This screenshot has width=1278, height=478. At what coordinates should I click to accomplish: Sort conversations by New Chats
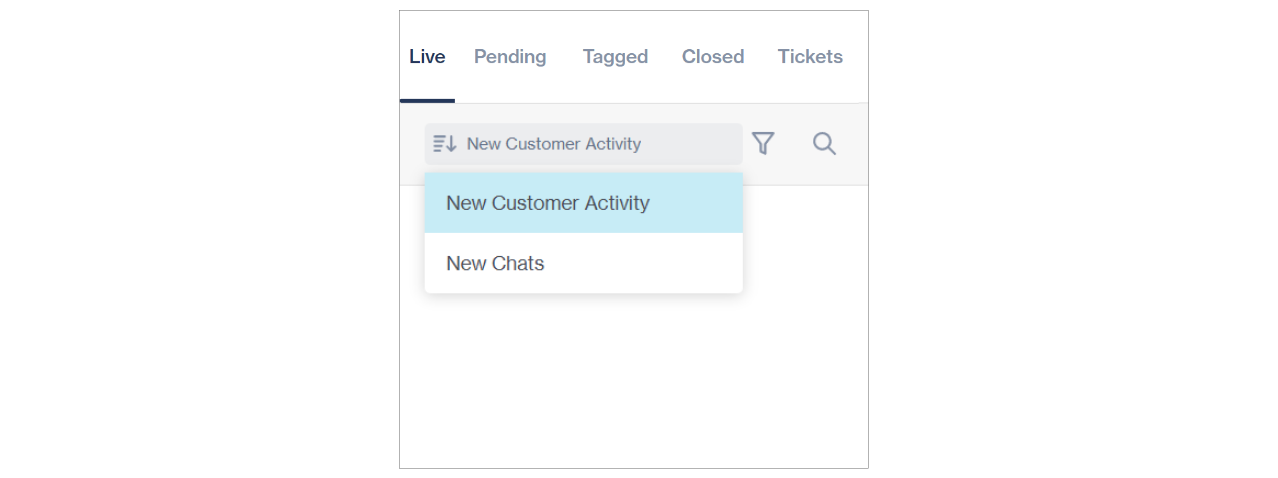click(x=495, y=264)
